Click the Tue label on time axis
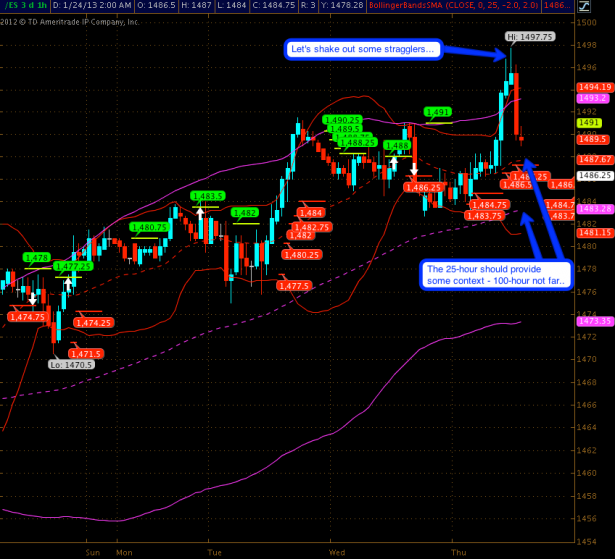The width and height of the screenshot is (615, 559). coord(213,551)
